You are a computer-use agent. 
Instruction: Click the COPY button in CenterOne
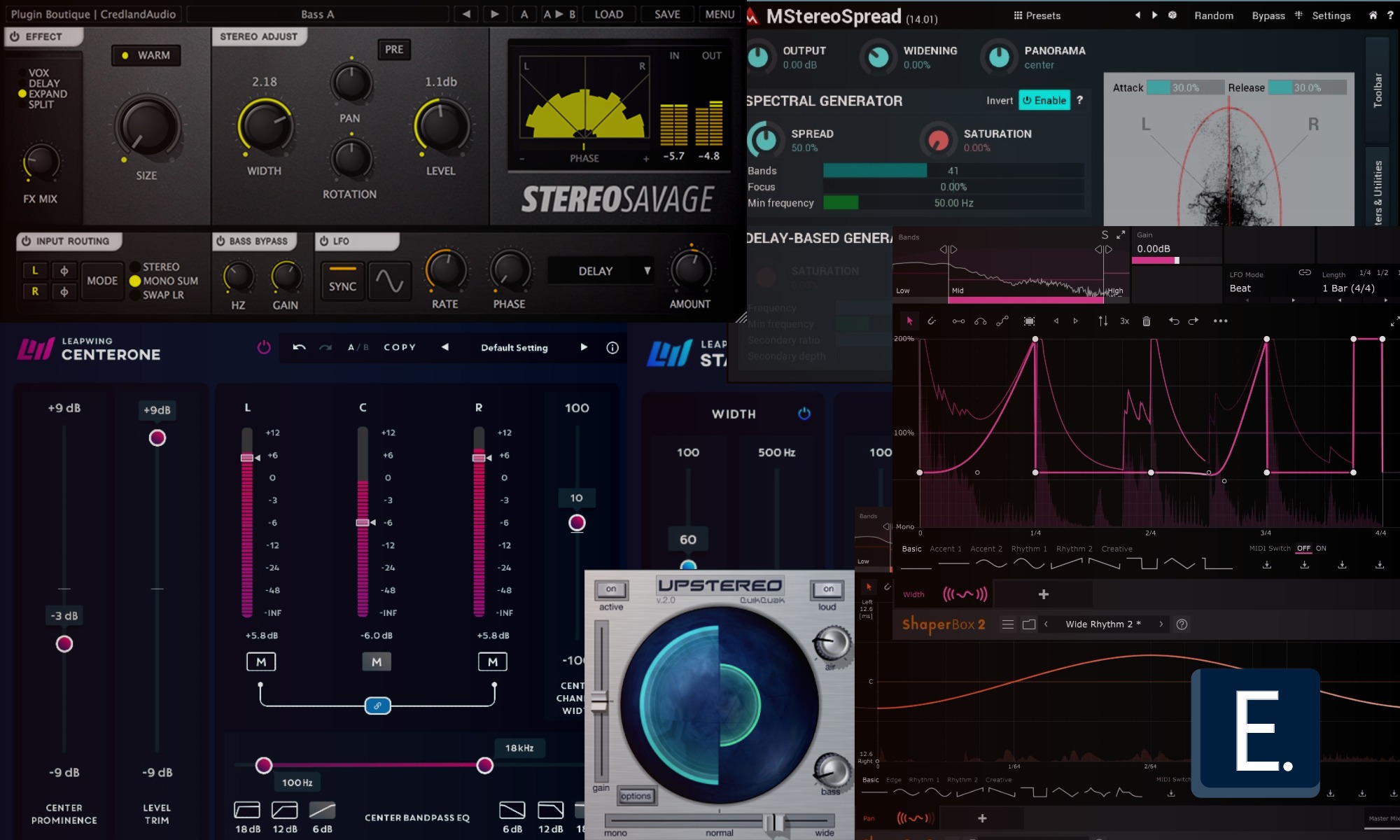[x=400, y=347]
